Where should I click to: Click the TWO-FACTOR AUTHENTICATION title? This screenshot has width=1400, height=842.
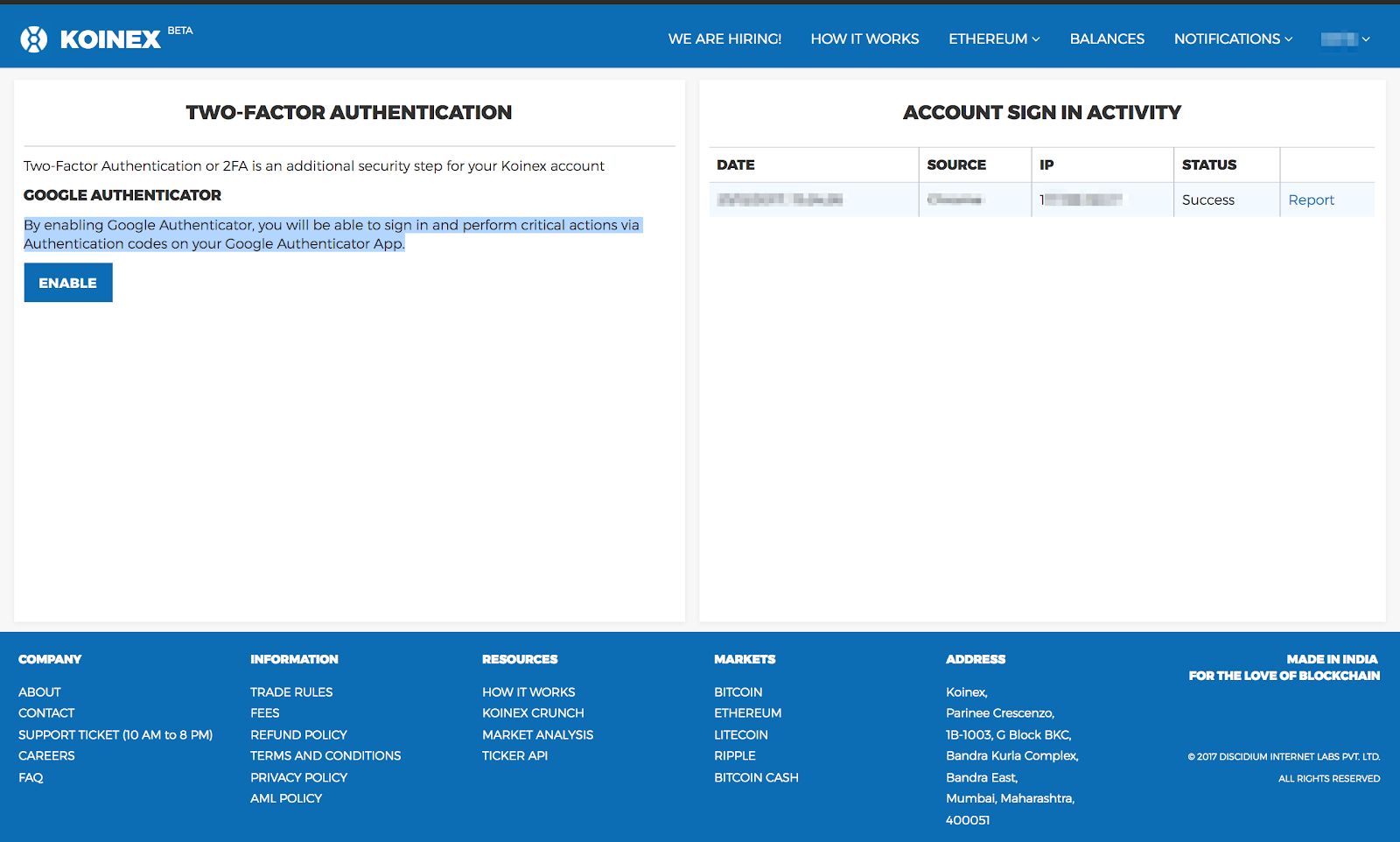(x=349, y=113)
